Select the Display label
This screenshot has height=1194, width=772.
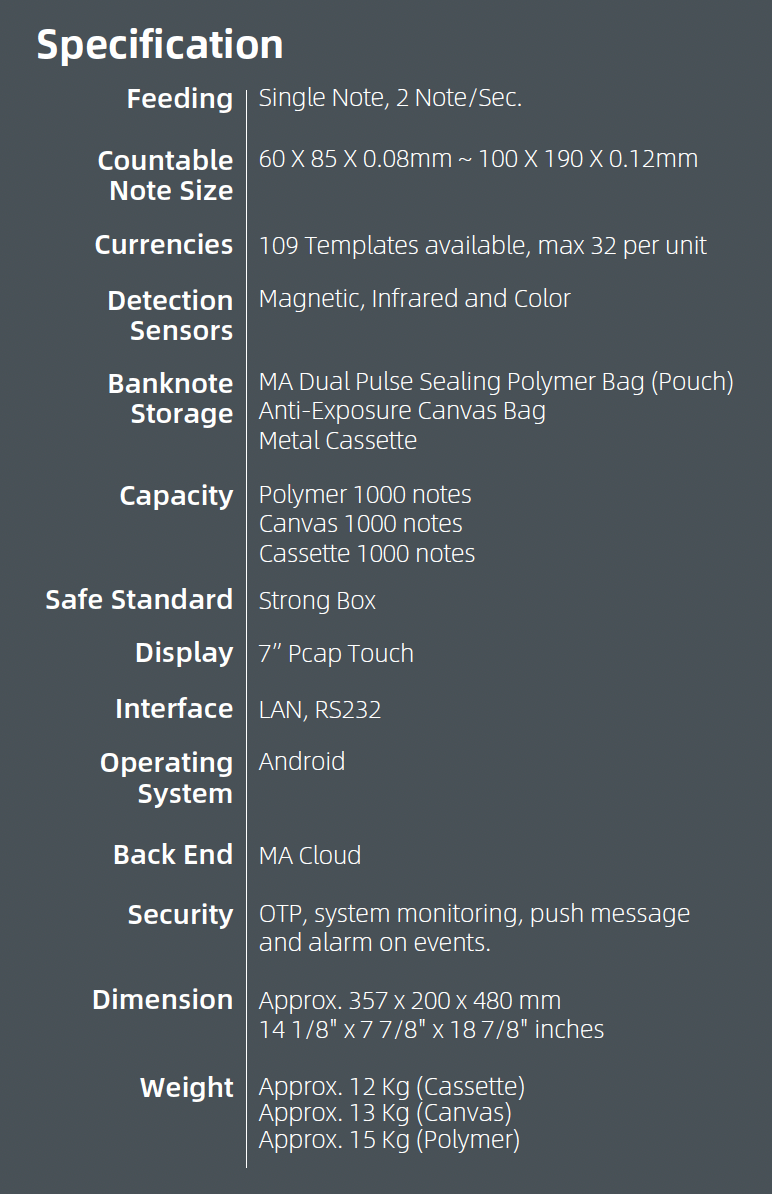coord(183,653)
